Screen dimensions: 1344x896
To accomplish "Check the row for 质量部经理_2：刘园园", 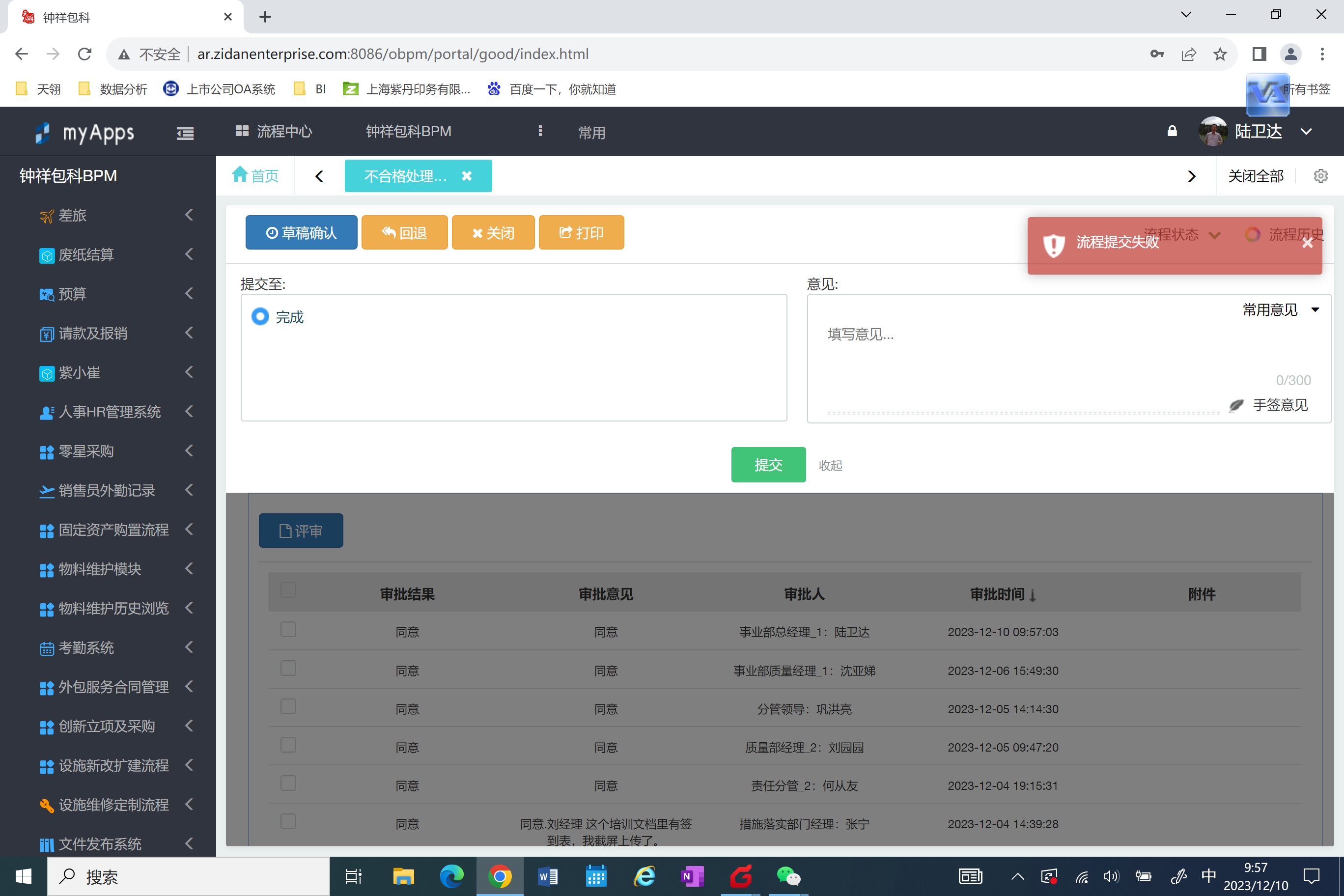I will 288,745.
